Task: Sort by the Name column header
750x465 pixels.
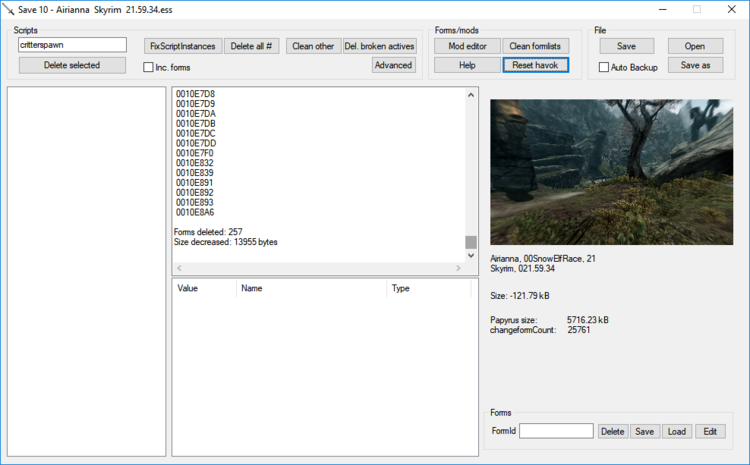Action: click(x=311, y=288)
